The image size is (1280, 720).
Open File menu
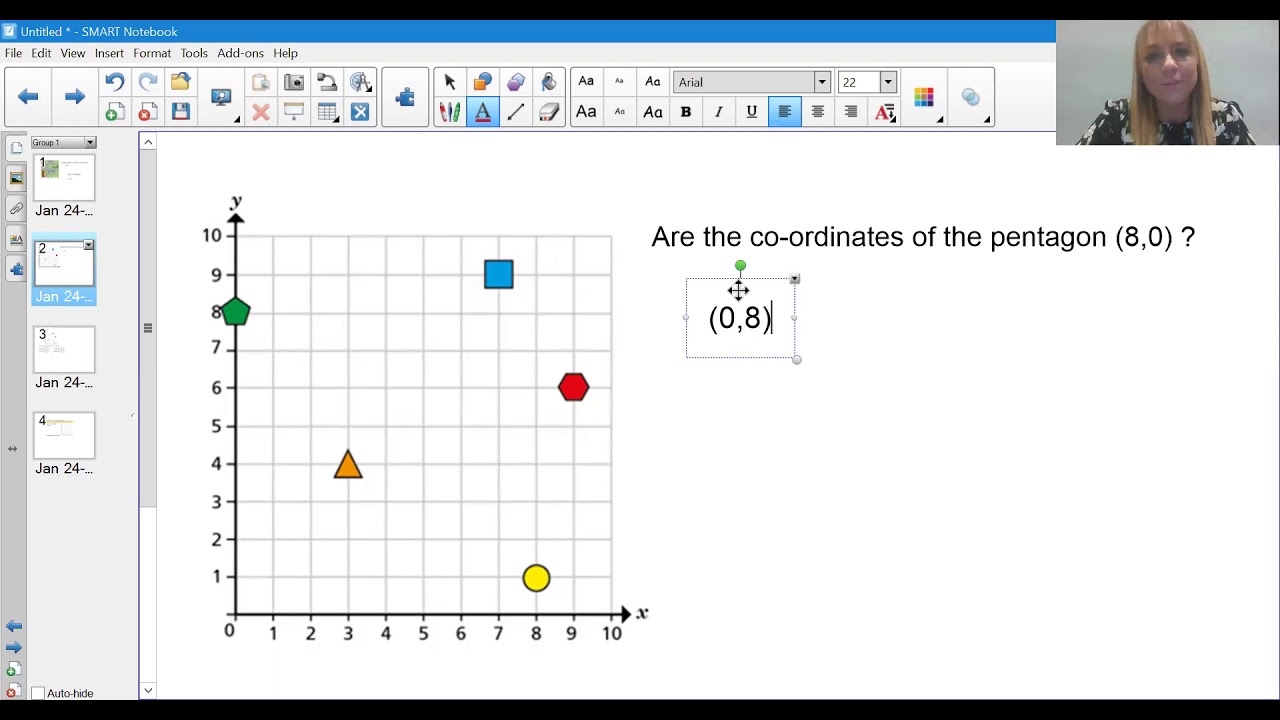click(x=13, y=53)
